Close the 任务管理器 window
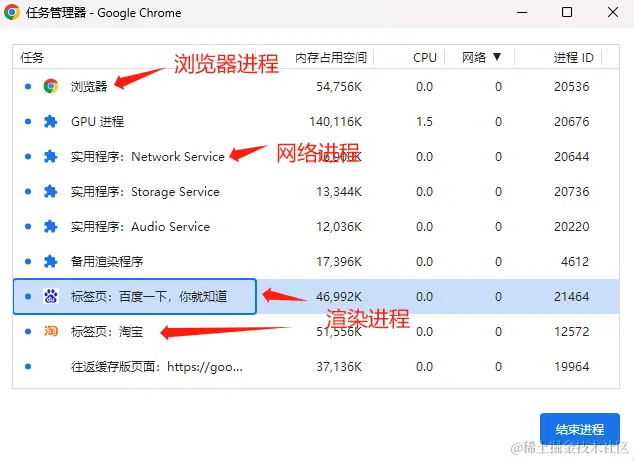This screenshot has width=634, height=460. (x=613, y=12)
